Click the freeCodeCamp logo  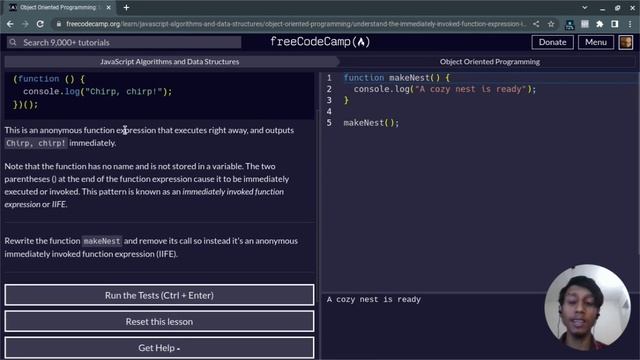pyautogui.click(x=320, y=42)
